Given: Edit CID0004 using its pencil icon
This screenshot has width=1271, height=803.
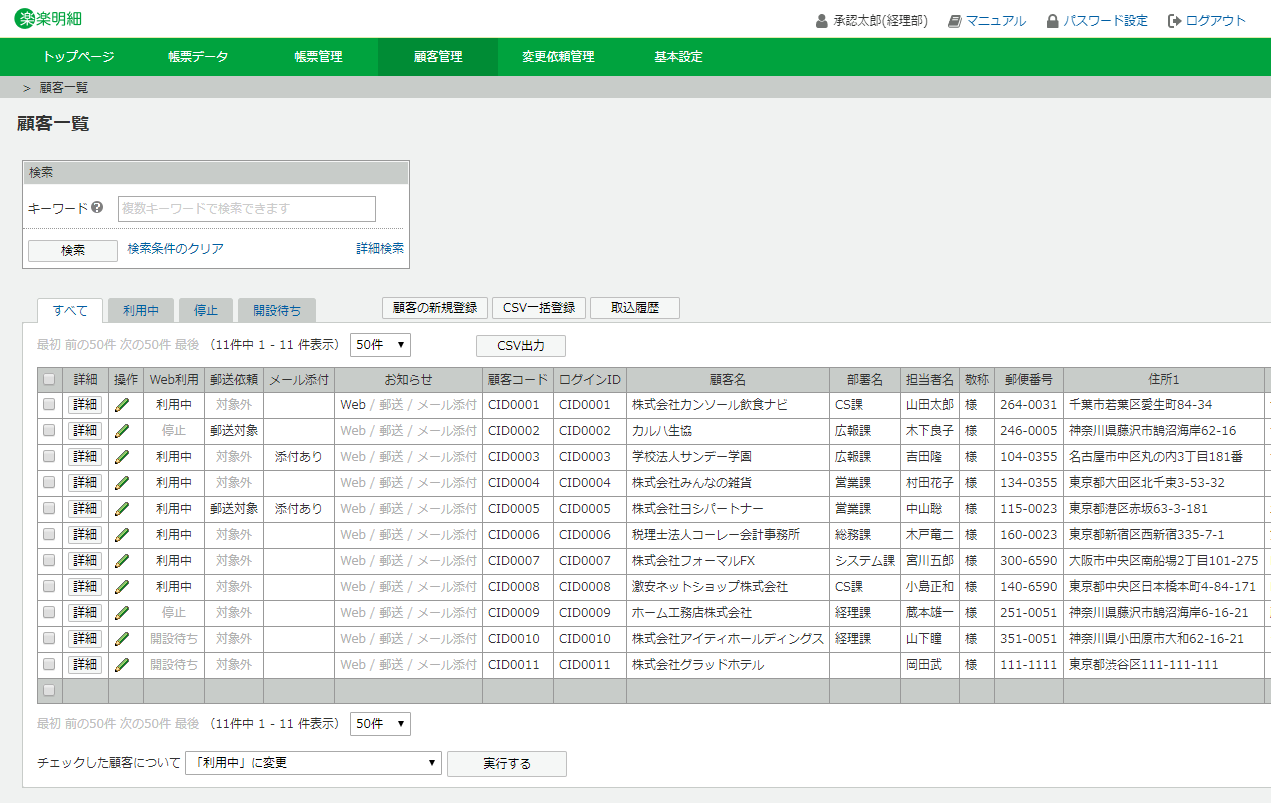Looking at the screenshot, I should coord(123,483).
